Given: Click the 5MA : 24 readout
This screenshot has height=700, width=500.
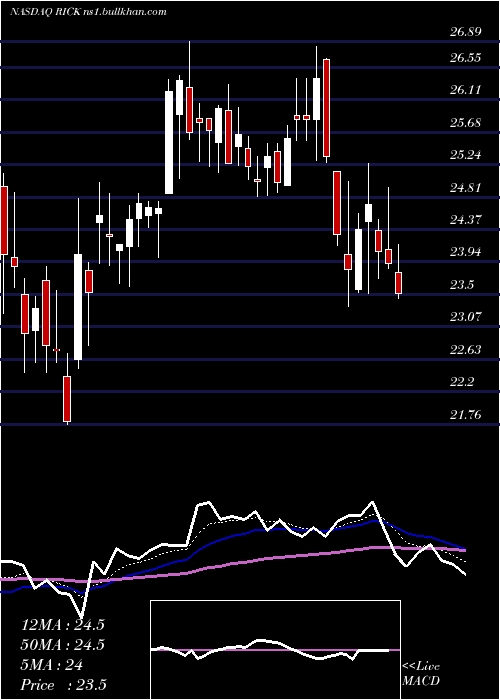Looking at the screenshot, I should point(52,665).
